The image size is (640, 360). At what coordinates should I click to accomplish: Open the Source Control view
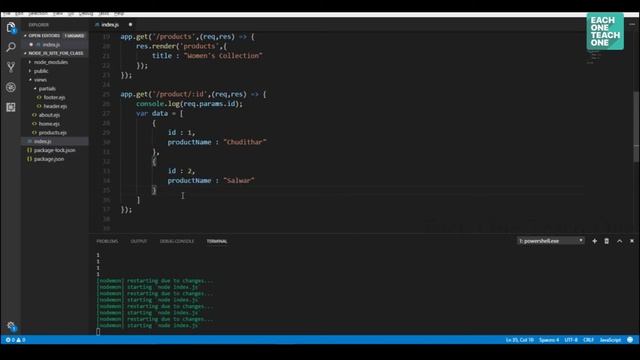pyautogui.click(x=11, y=67)
